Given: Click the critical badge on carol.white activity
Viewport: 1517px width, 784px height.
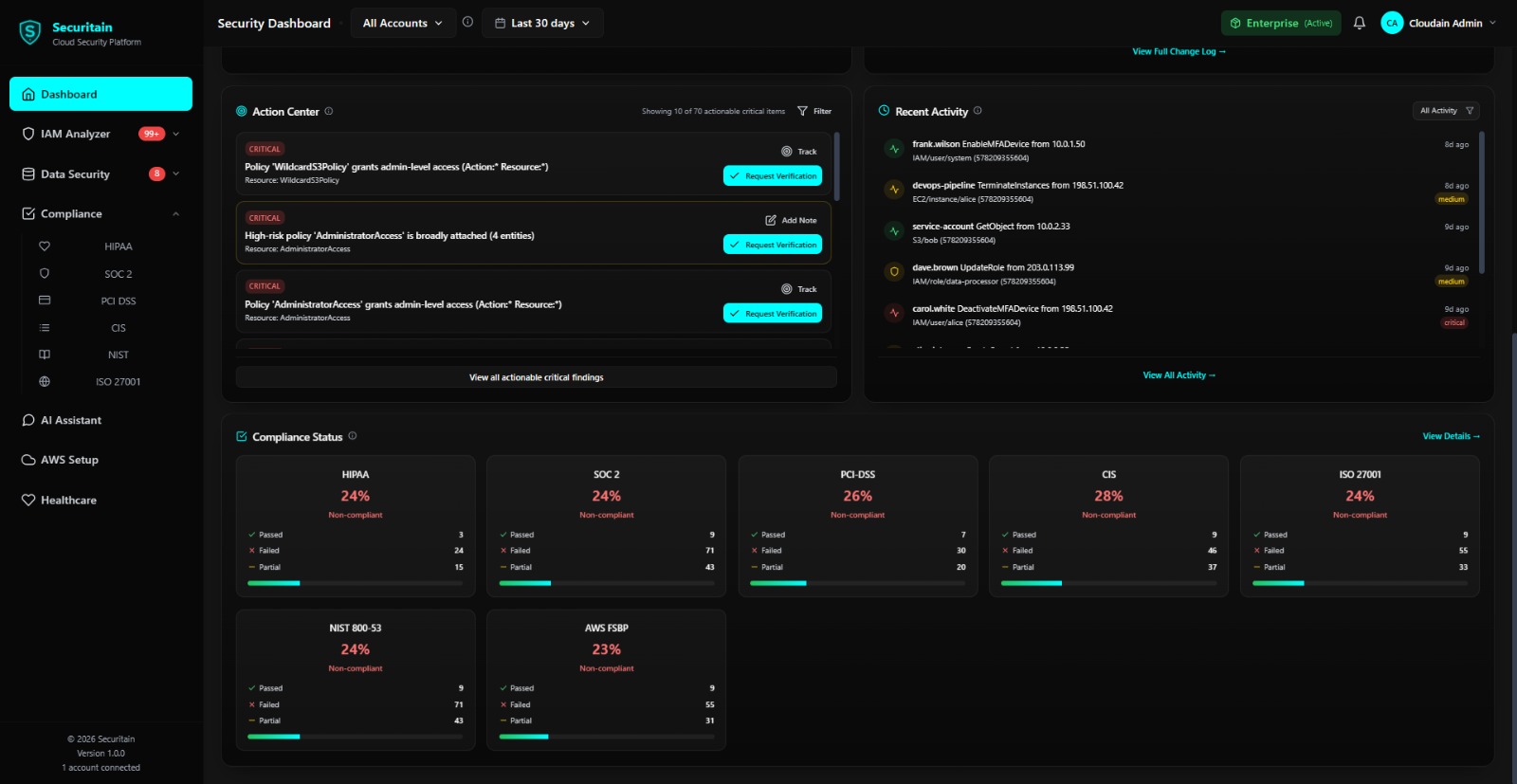Looking at the screenshot, I should pos(1454,322).
